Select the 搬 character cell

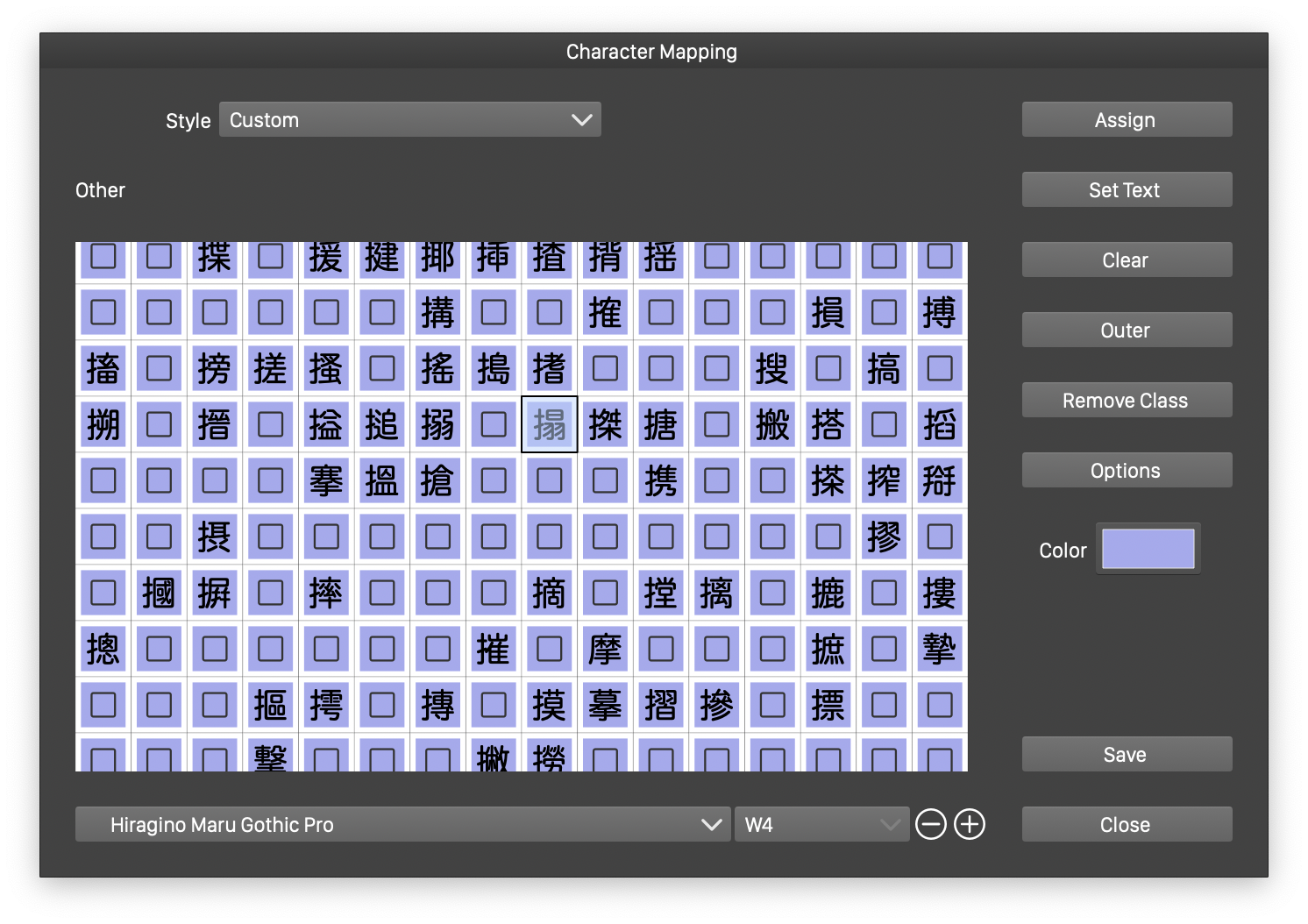click(x=772, y=425)
